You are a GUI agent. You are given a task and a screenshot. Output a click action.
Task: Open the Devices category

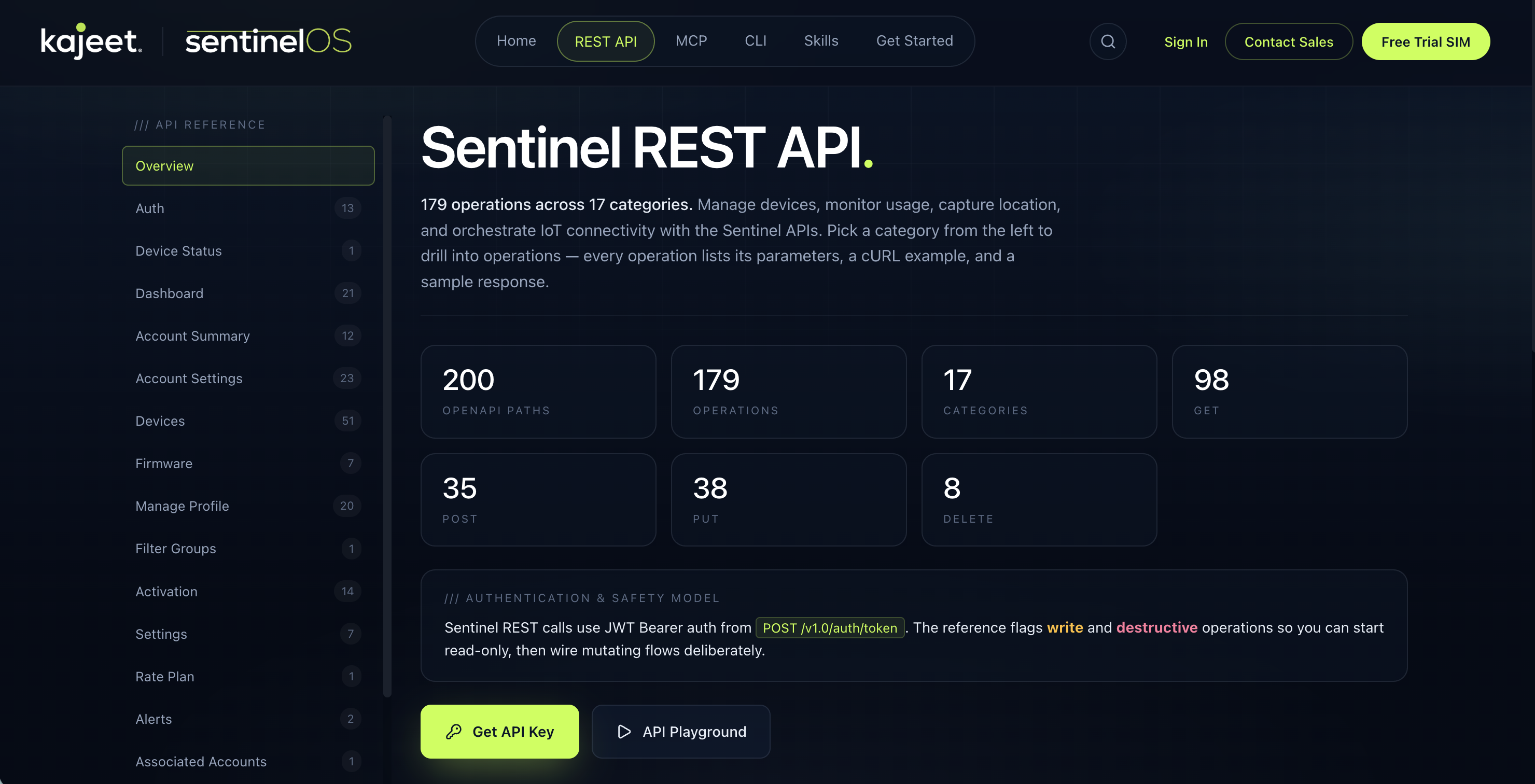tap(248, 421)
